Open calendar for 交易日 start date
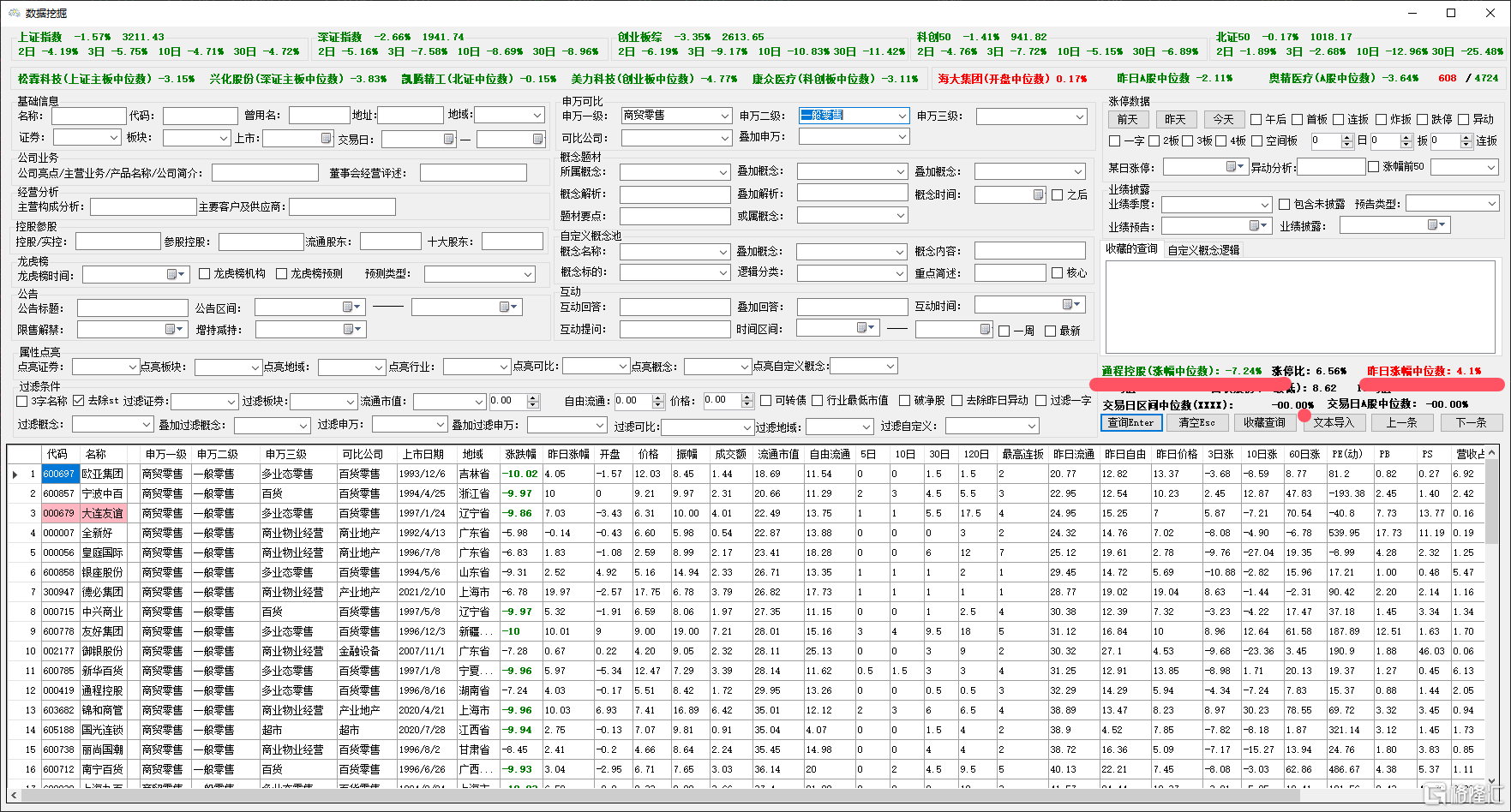Image resolution: width=1511 pixels, height=812 pixels. point(449,139)
